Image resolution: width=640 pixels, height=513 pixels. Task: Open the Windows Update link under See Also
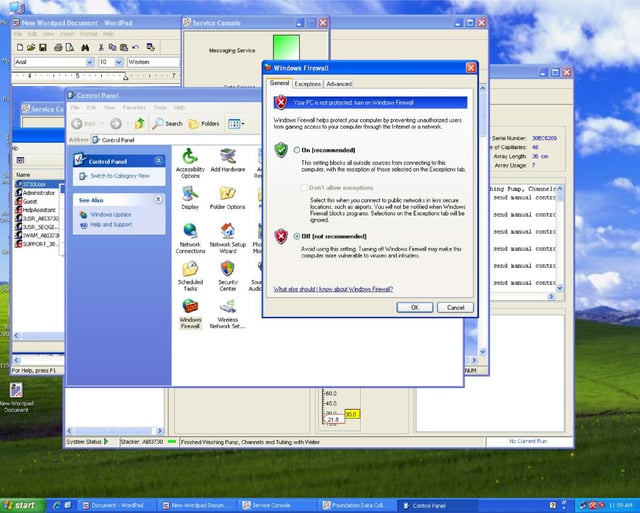click(x=111, y=215)
